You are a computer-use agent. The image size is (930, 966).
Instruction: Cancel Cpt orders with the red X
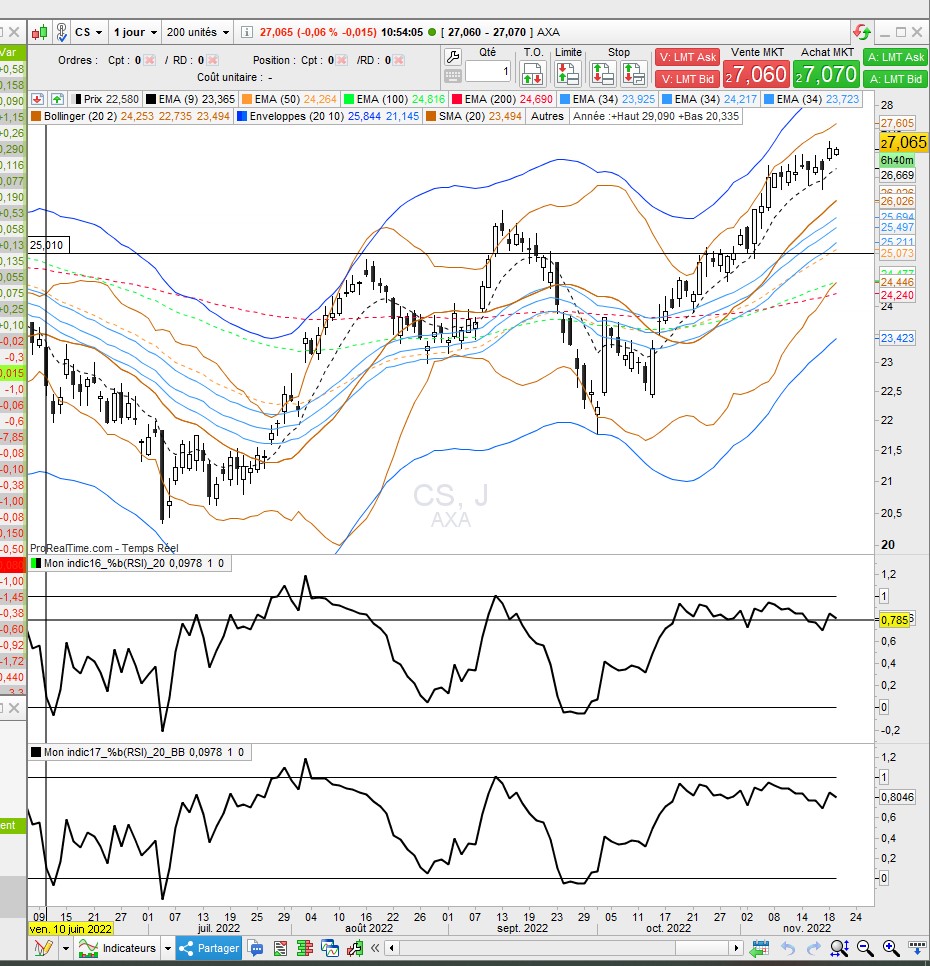click(149, 60)
